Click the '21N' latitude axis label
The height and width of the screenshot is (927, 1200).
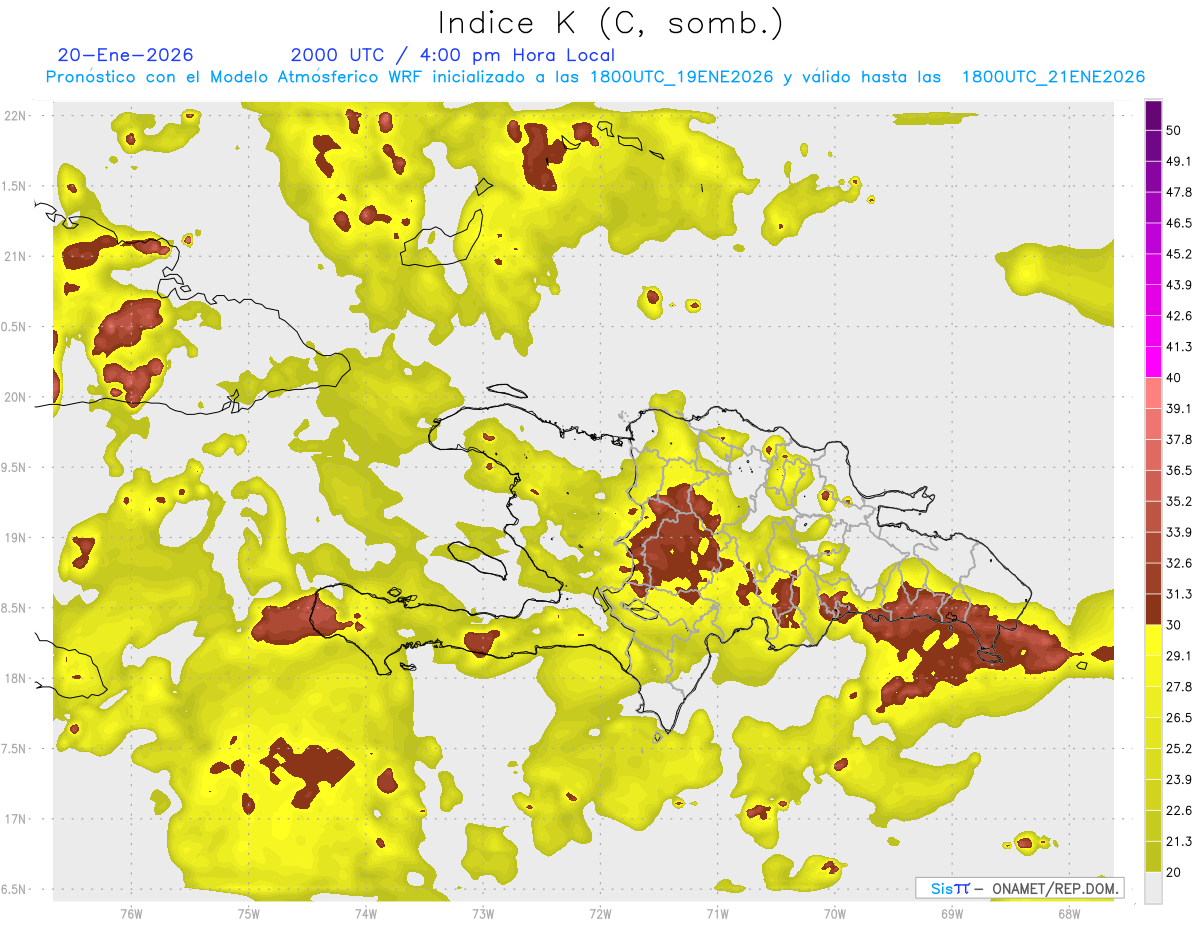click(x=17, y=256)
